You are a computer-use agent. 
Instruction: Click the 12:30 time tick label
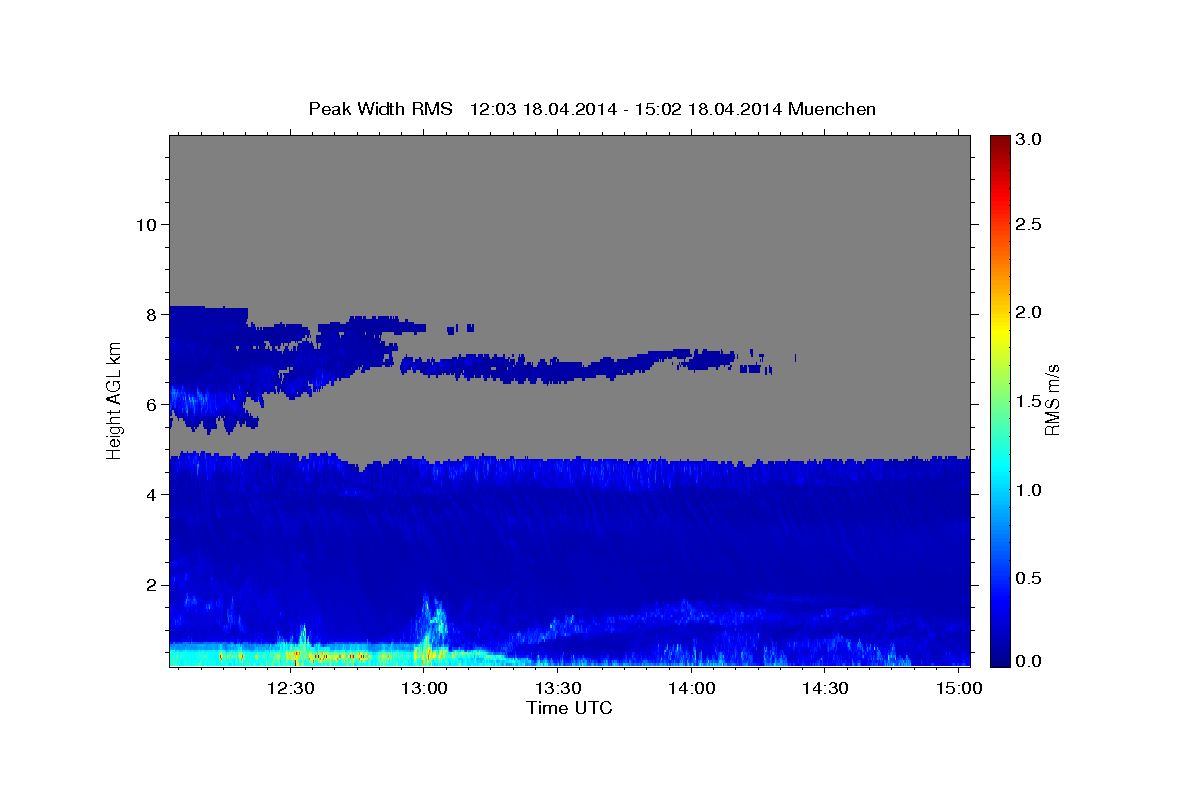click(x=291, y=688)
